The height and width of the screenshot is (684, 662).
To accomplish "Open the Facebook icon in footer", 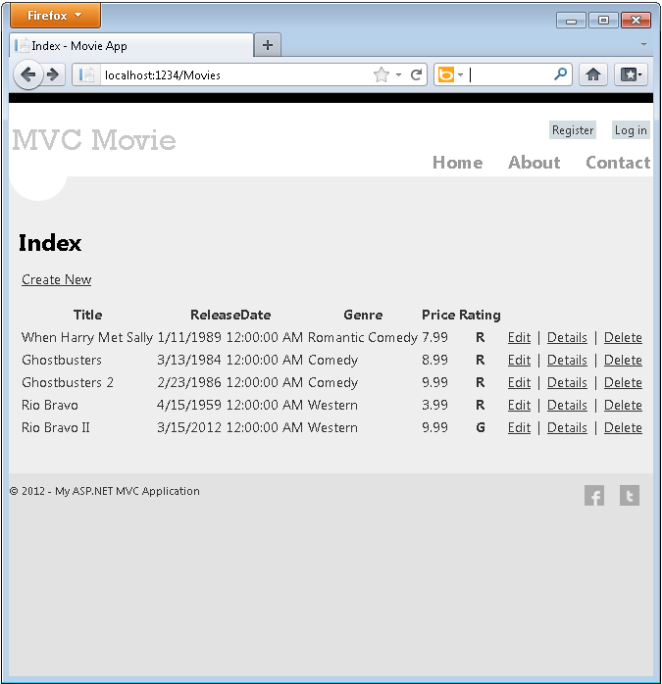I will 594,496.
